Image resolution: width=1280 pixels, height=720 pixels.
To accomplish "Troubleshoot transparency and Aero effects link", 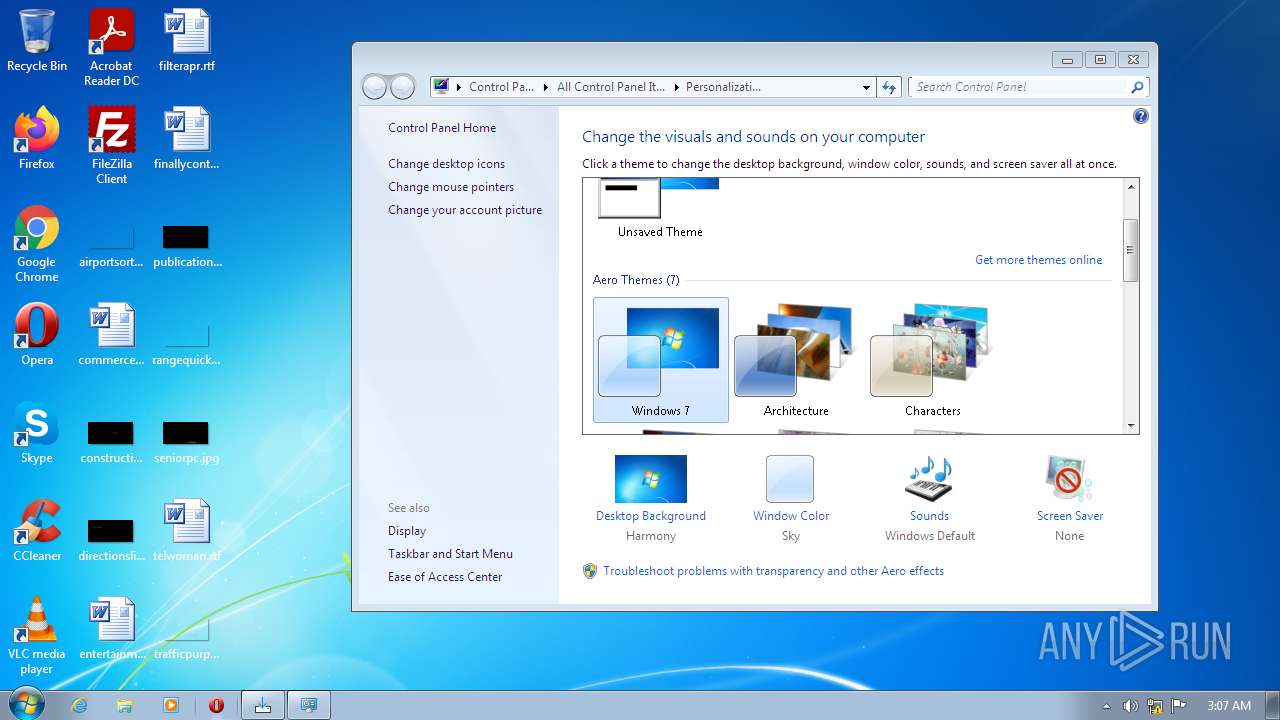I will pyautogui.click(x=773, y=571).
